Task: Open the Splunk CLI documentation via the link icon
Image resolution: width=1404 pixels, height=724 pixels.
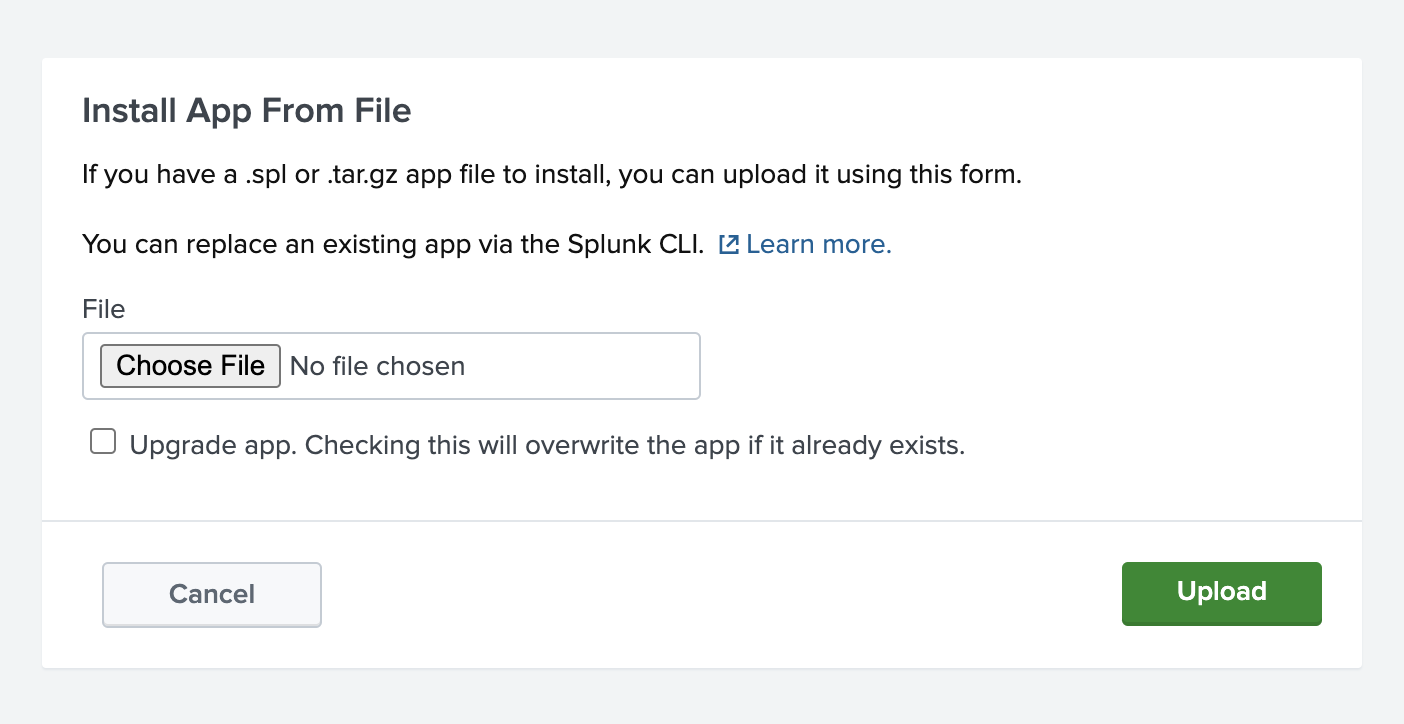Action: (x=729, y=243)
